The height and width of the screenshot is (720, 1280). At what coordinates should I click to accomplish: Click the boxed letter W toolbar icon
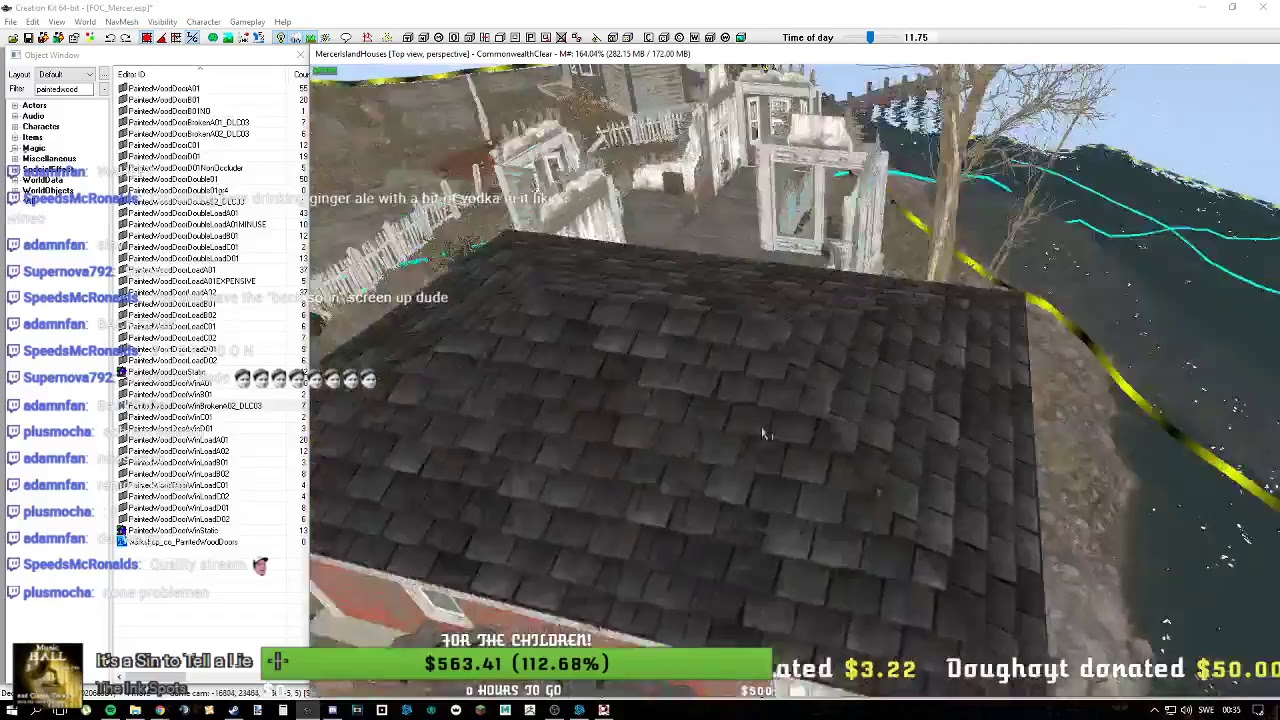[x=694, y=37]
